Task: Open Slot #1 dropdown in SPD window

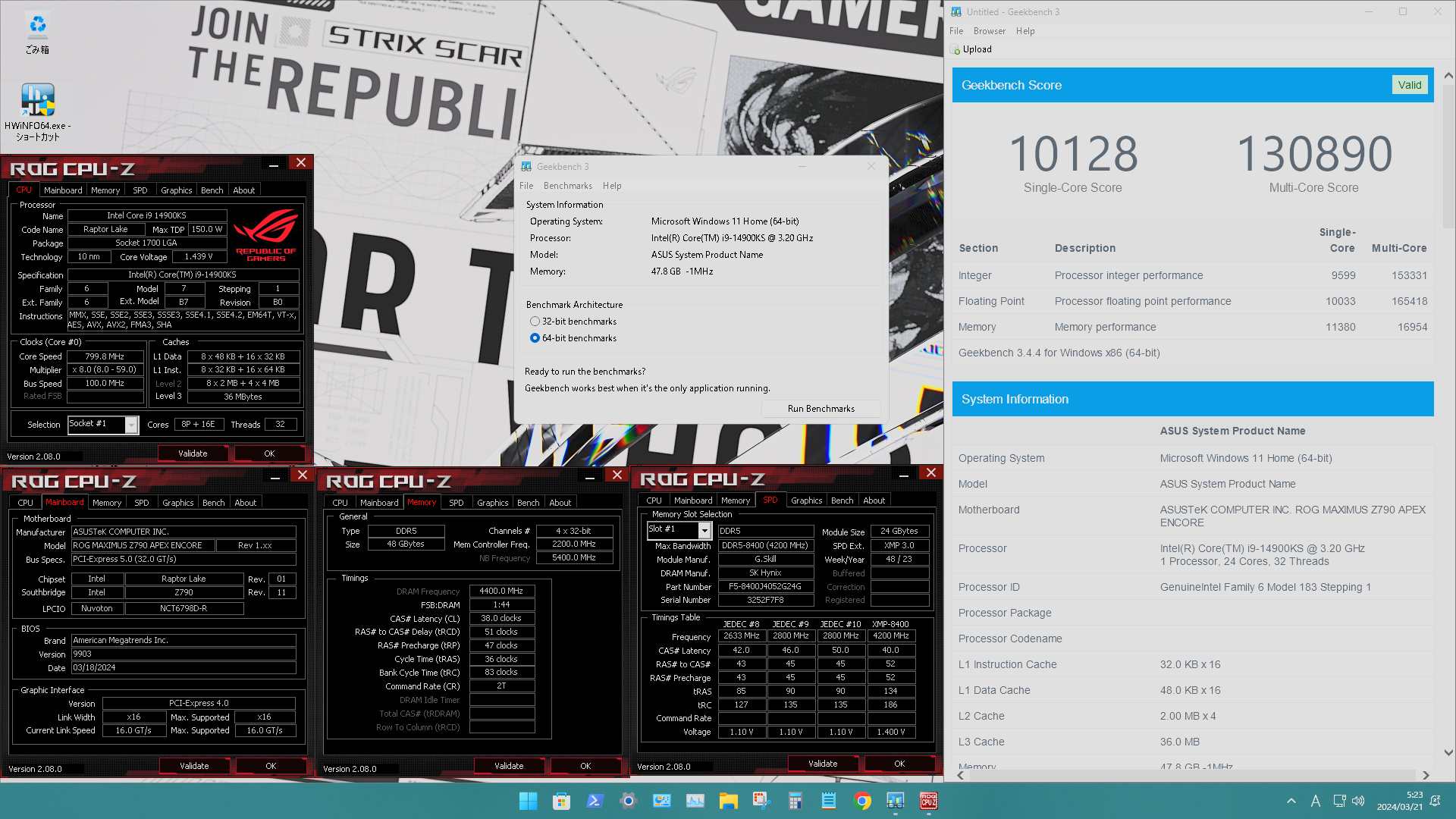Action: (x=704, y=531)
